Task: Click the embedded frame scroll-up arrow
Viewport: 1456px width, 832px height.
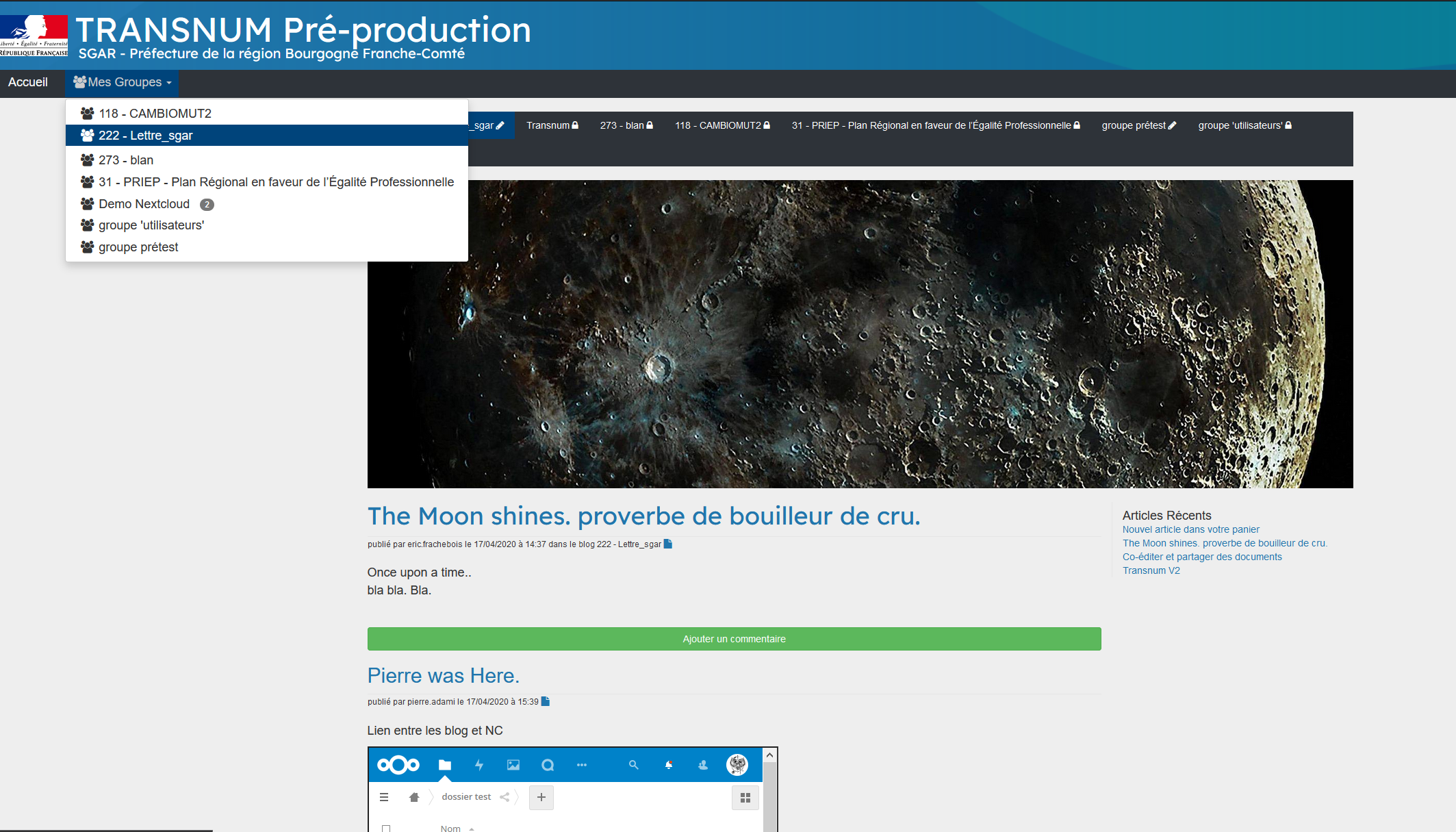Action: pos(769,755)
